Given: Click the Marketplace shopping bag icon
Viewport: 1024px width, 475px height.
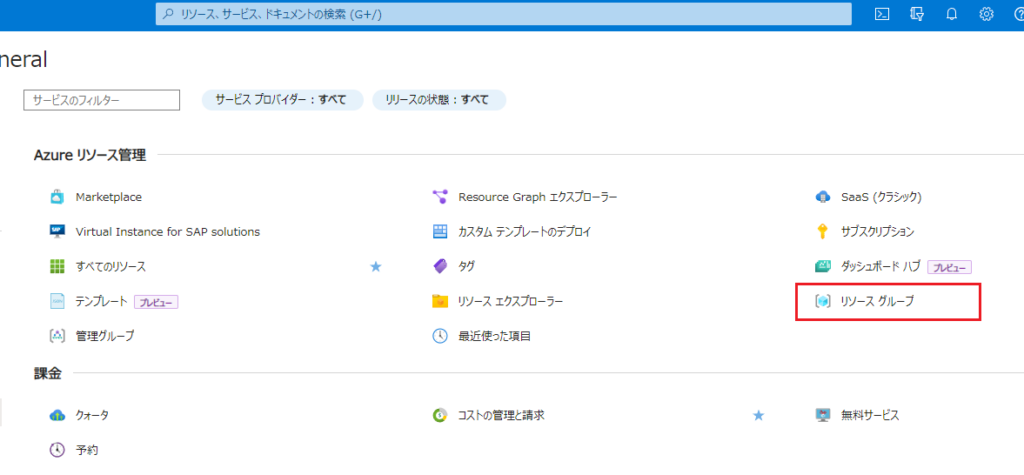Looking at the screenshot, I should click(57, 197).
